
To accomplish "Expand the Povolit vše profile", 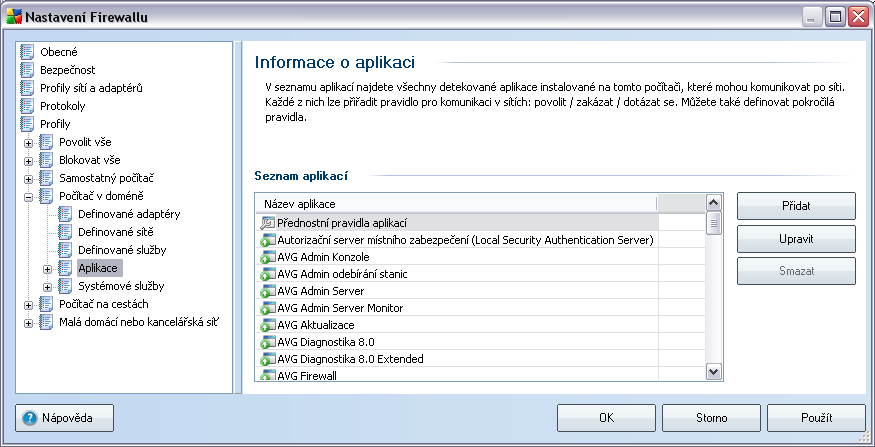I will 28,143.
